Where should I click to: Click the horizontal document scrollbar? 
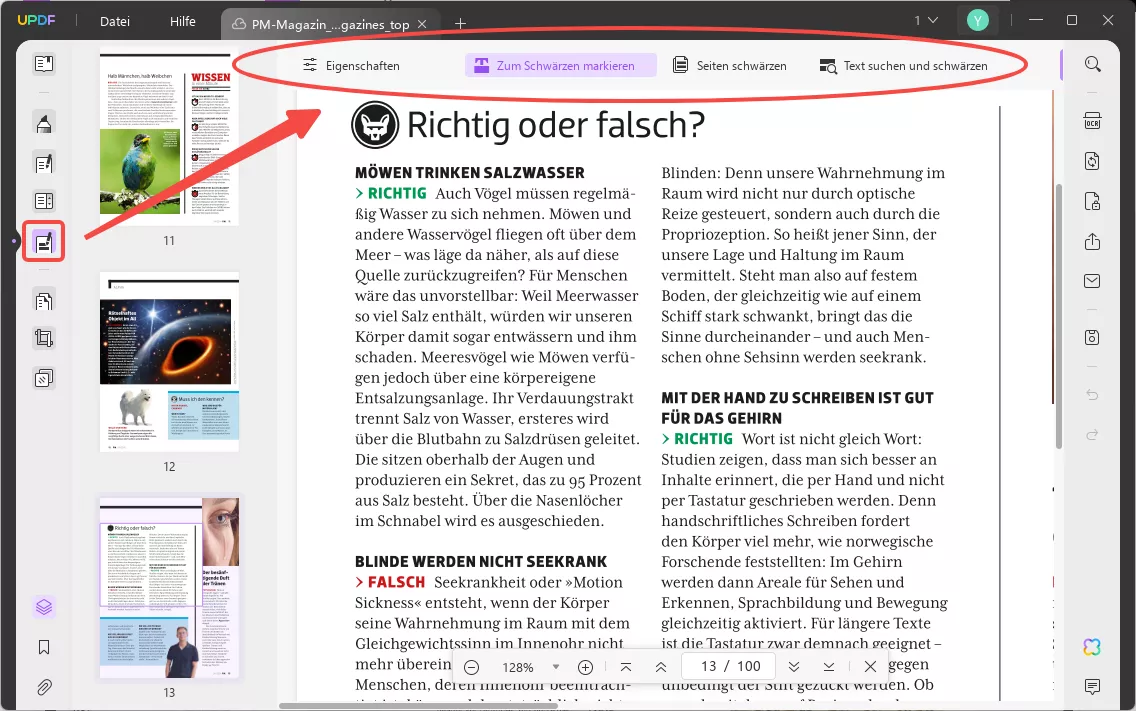point(419,706)
